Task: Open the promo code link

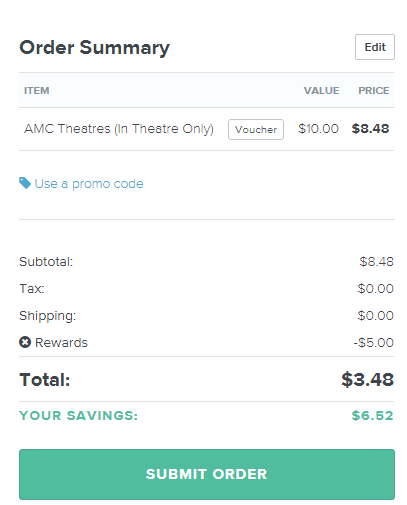Action: tap(89, 184)
